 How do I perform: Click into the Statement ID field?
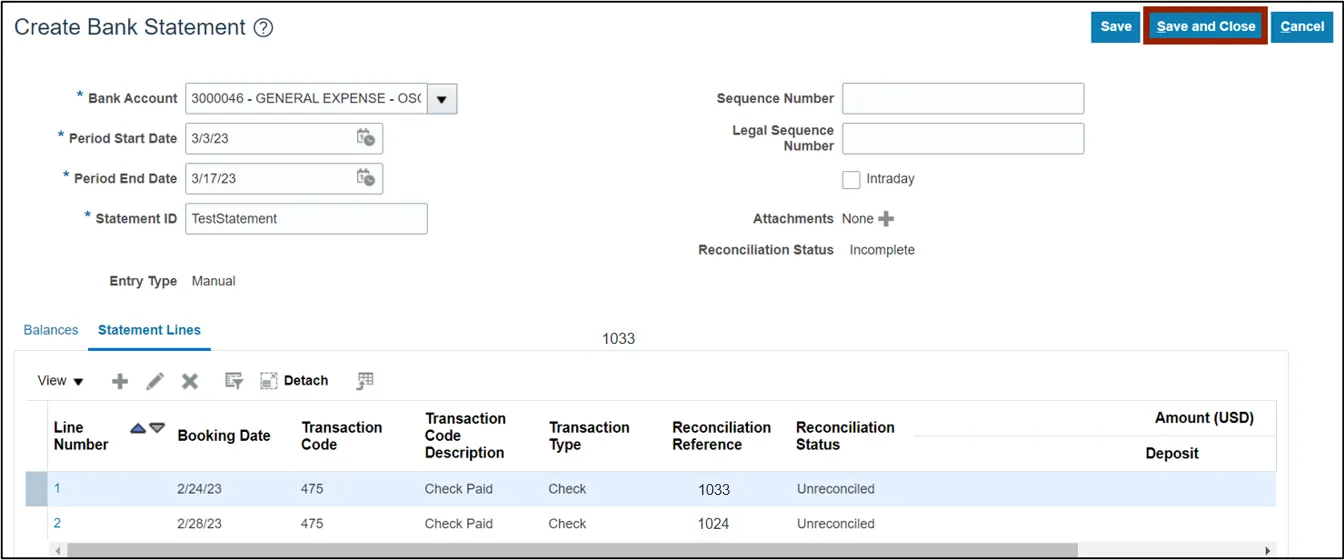[306, 219]
